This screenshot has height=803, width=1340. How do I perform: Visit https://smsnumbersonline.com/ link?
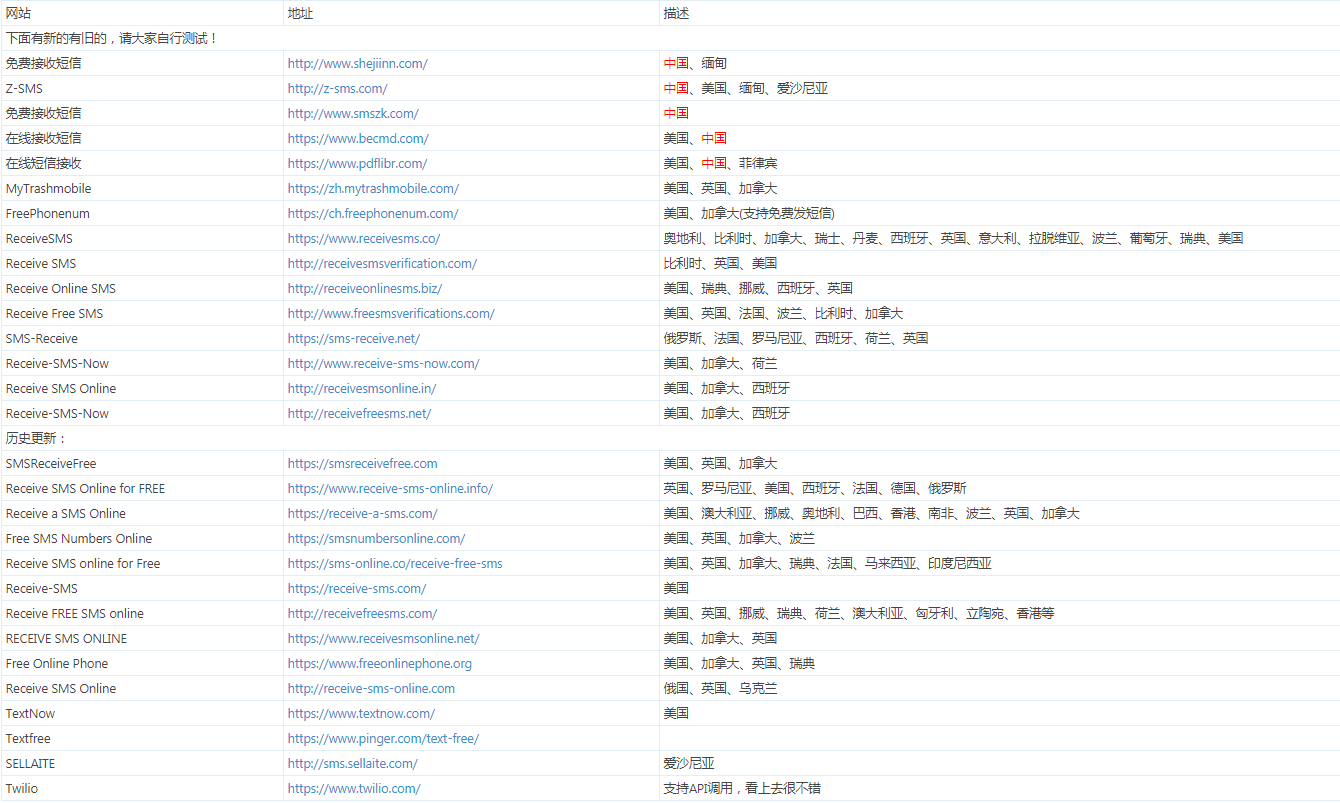pyautogui.click(x=376, y=538)
